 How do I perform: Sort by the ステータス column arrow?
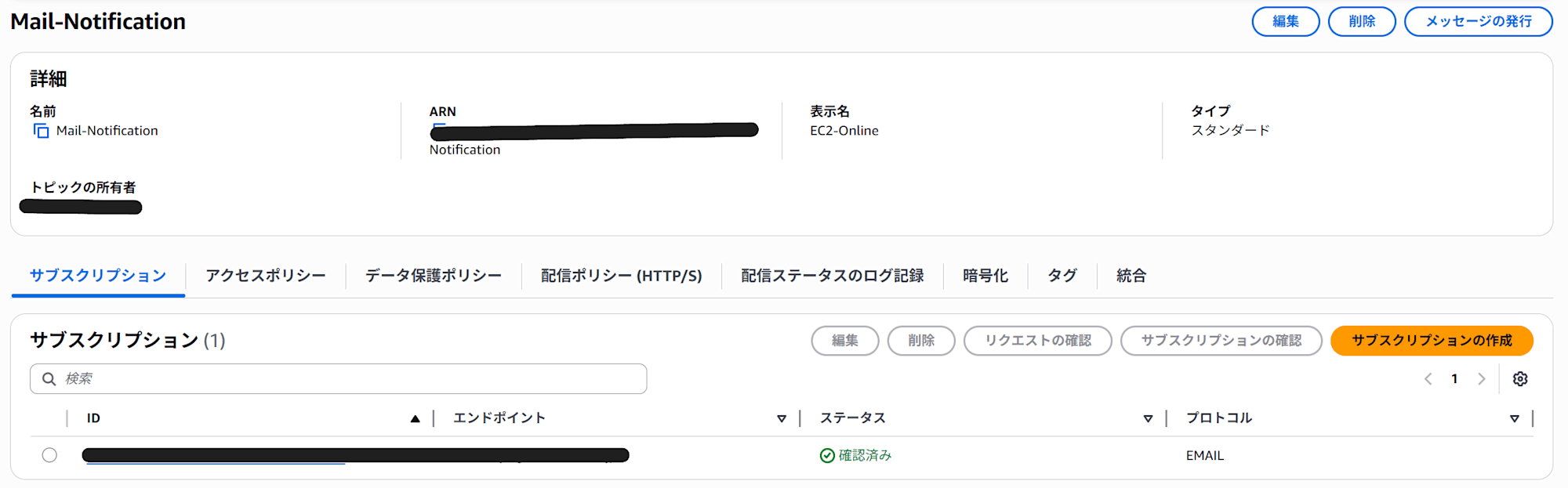[1148, 419]
